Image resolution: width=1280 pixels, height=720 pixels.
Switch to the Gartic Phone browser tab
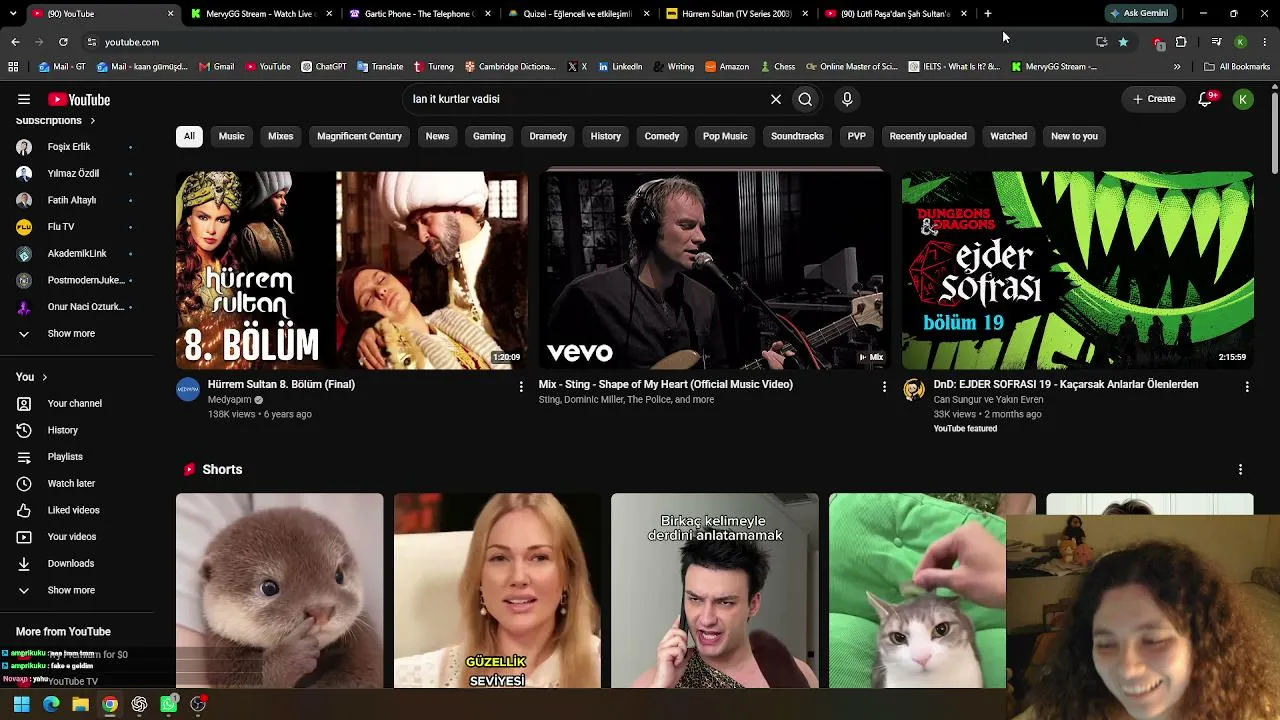418,14
